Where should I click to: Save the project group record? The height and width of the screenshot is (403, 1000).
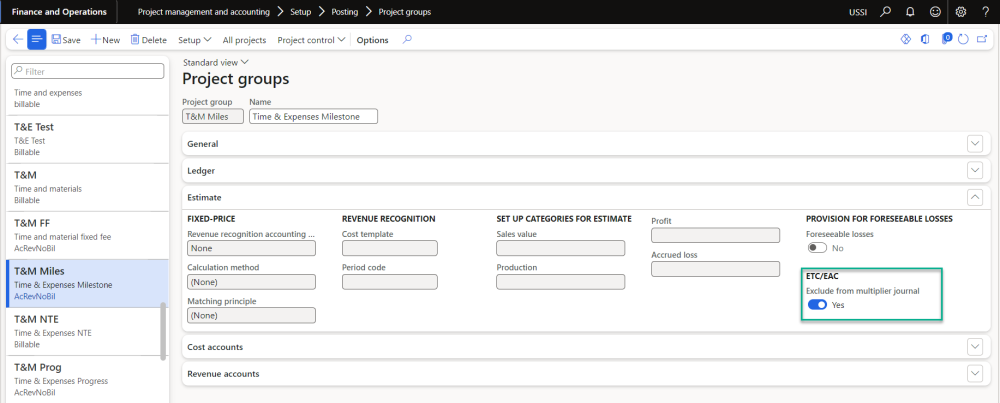[x=66, y=40]
